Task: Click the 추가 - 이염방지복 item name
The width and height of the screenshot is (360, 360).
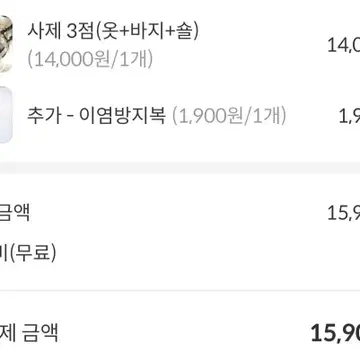Action: point(96,116)
